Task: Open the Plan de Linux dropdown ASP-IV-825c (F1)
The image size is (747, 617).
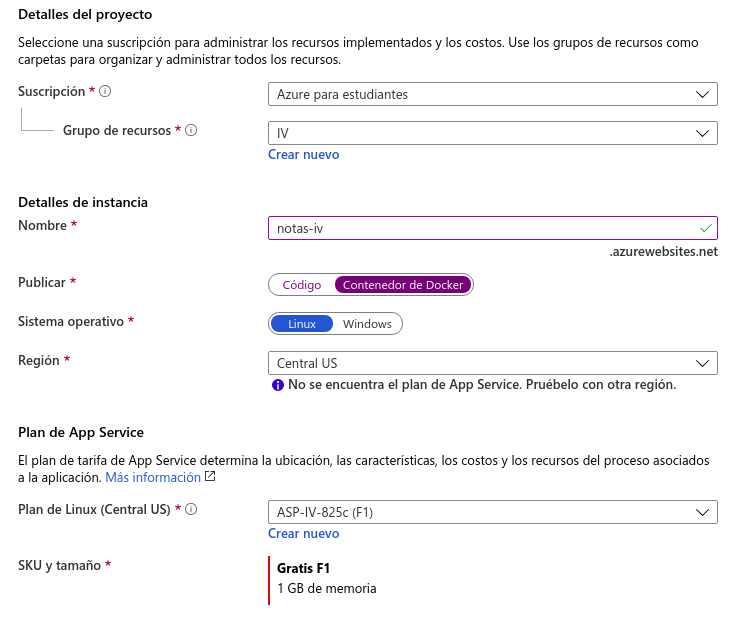Action: [493, 512]
